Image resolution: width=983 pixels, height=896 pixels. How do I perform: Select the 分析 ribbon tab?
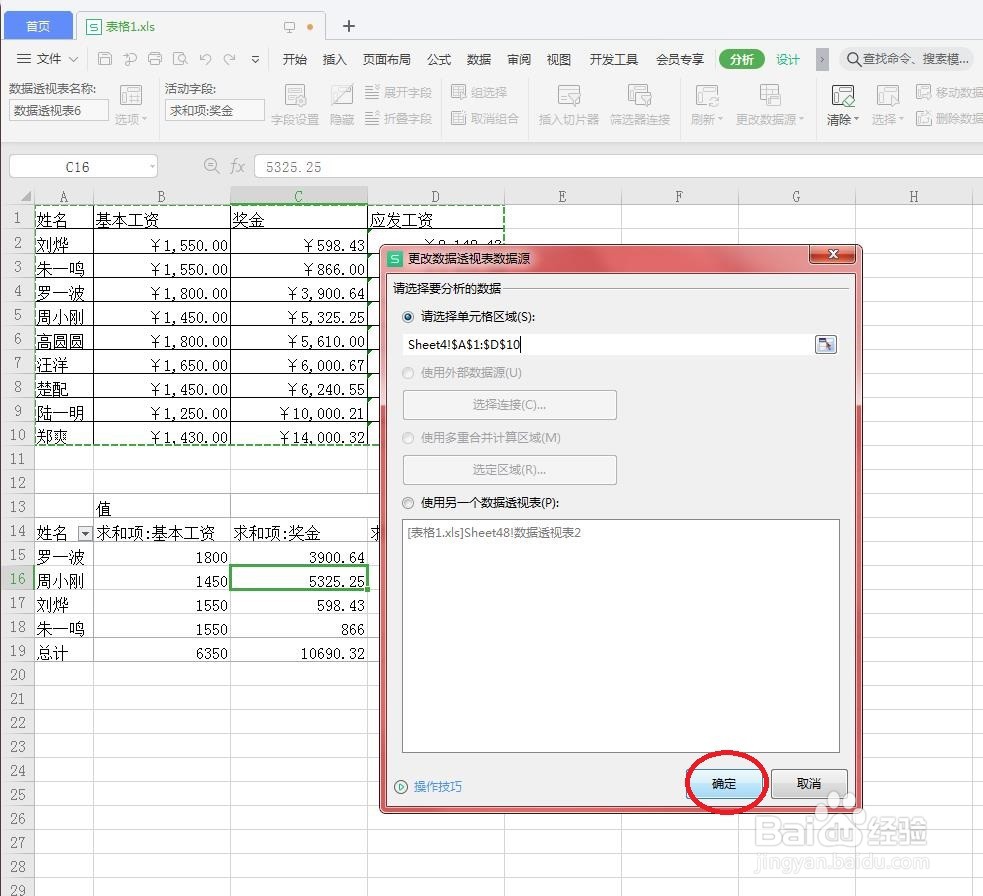click(742, 59)
